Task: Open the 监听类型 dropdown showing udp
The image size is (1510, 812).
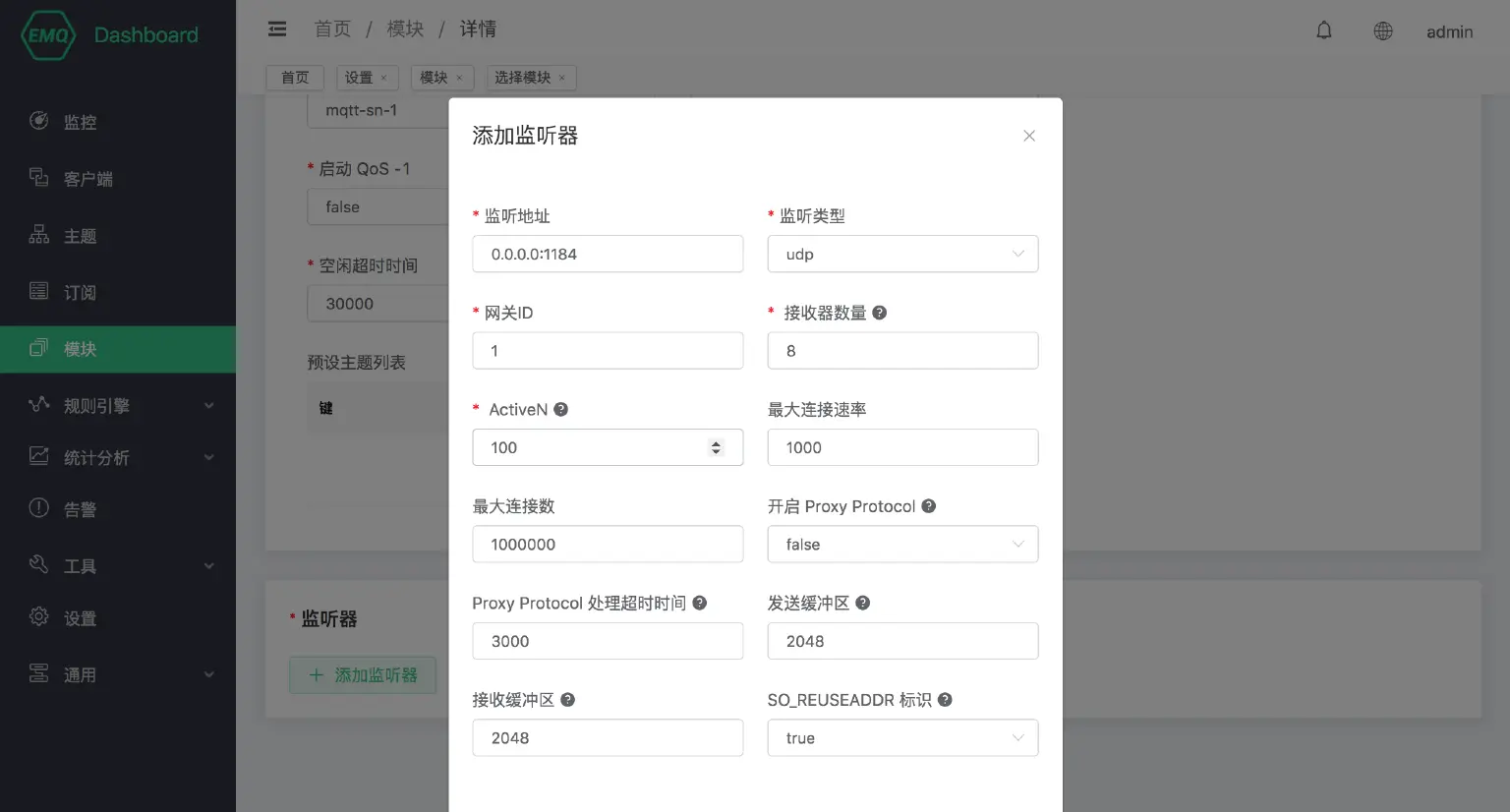Action: (x=901, y=254)
